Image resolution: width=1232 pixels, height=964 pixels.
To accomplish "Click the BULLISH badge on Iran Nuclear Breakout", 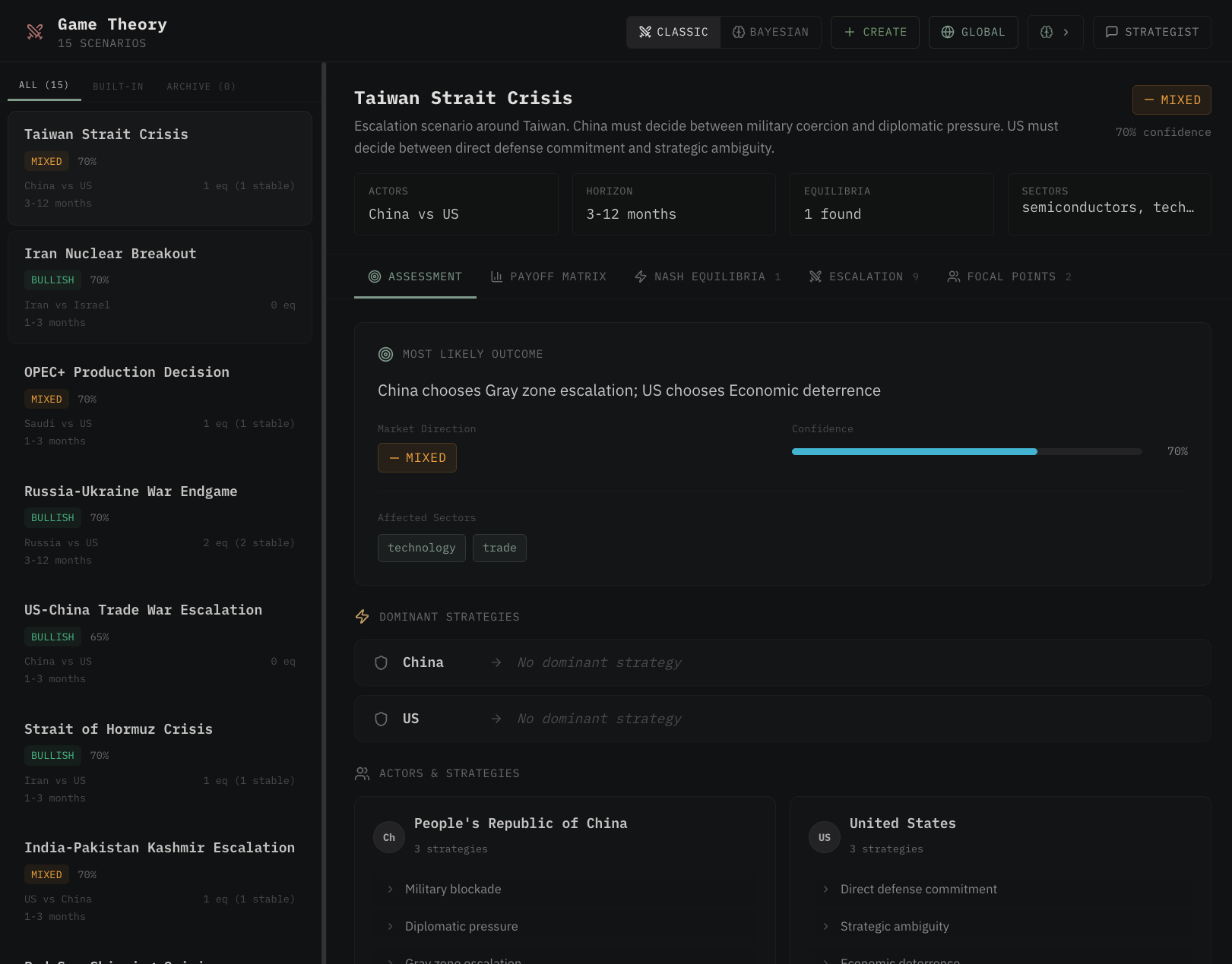I will pos(53,280).
